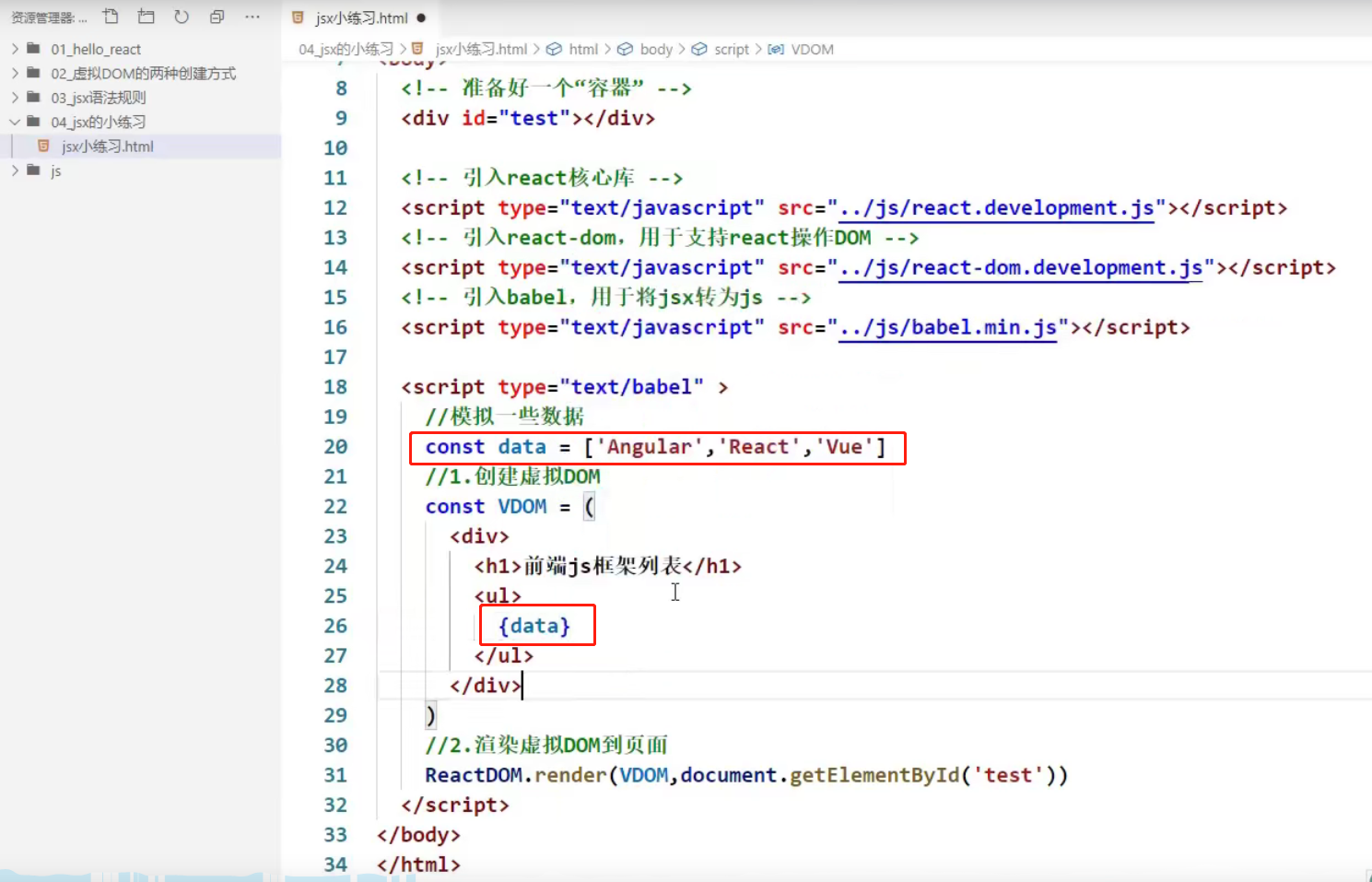Select the js folder in explorer
The height and width of the screenshot is (882, 1372).
pos(55,171)
